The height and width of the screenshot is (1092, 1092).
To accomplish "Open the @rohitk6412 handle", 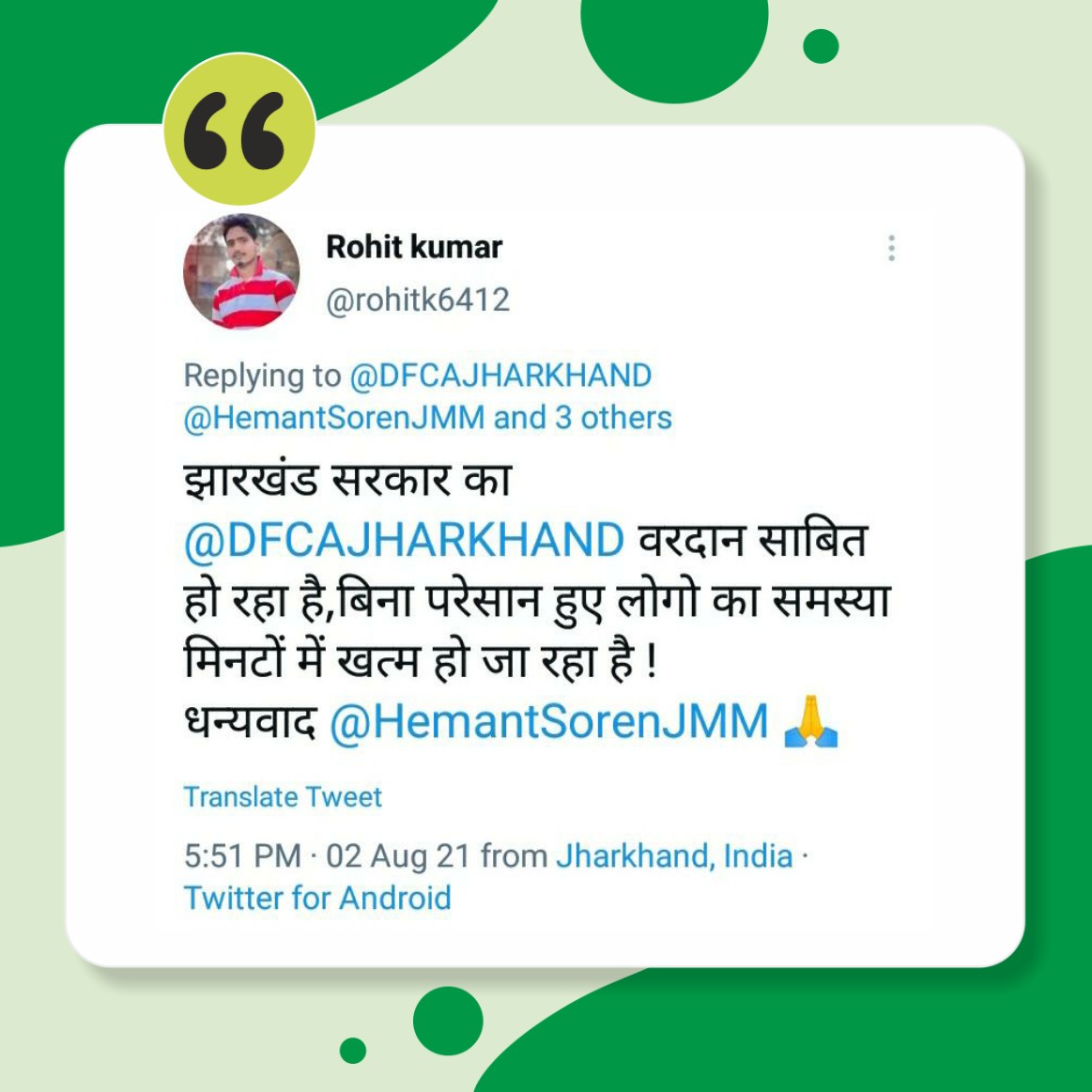I will (418, 300).
